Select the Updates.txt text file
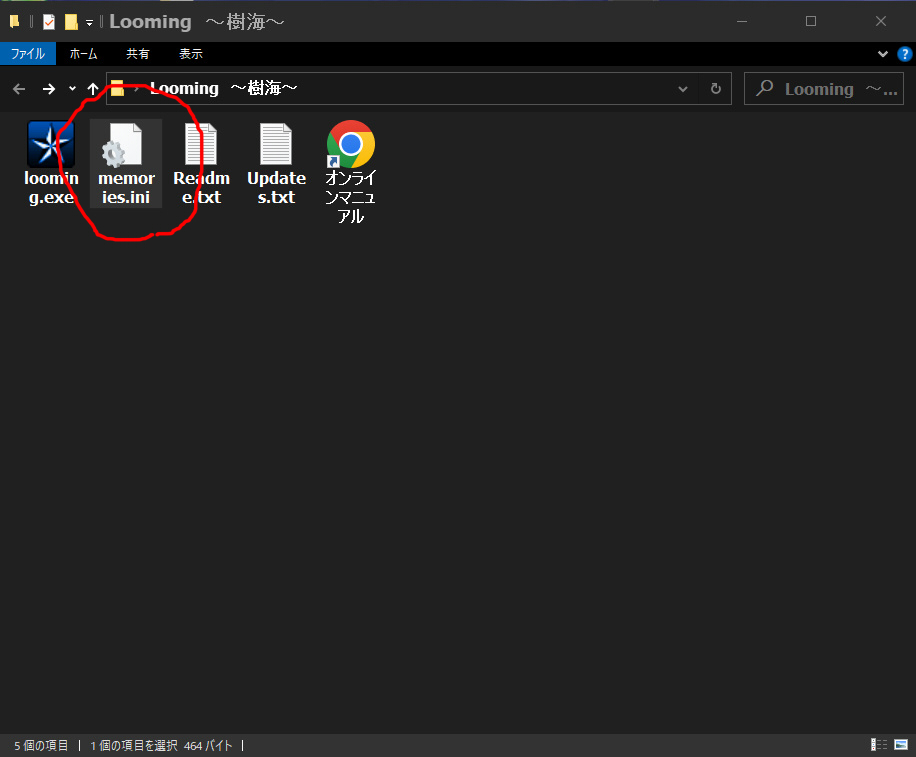This screenshot has width=916, height=757. click(x=276, y=146)
